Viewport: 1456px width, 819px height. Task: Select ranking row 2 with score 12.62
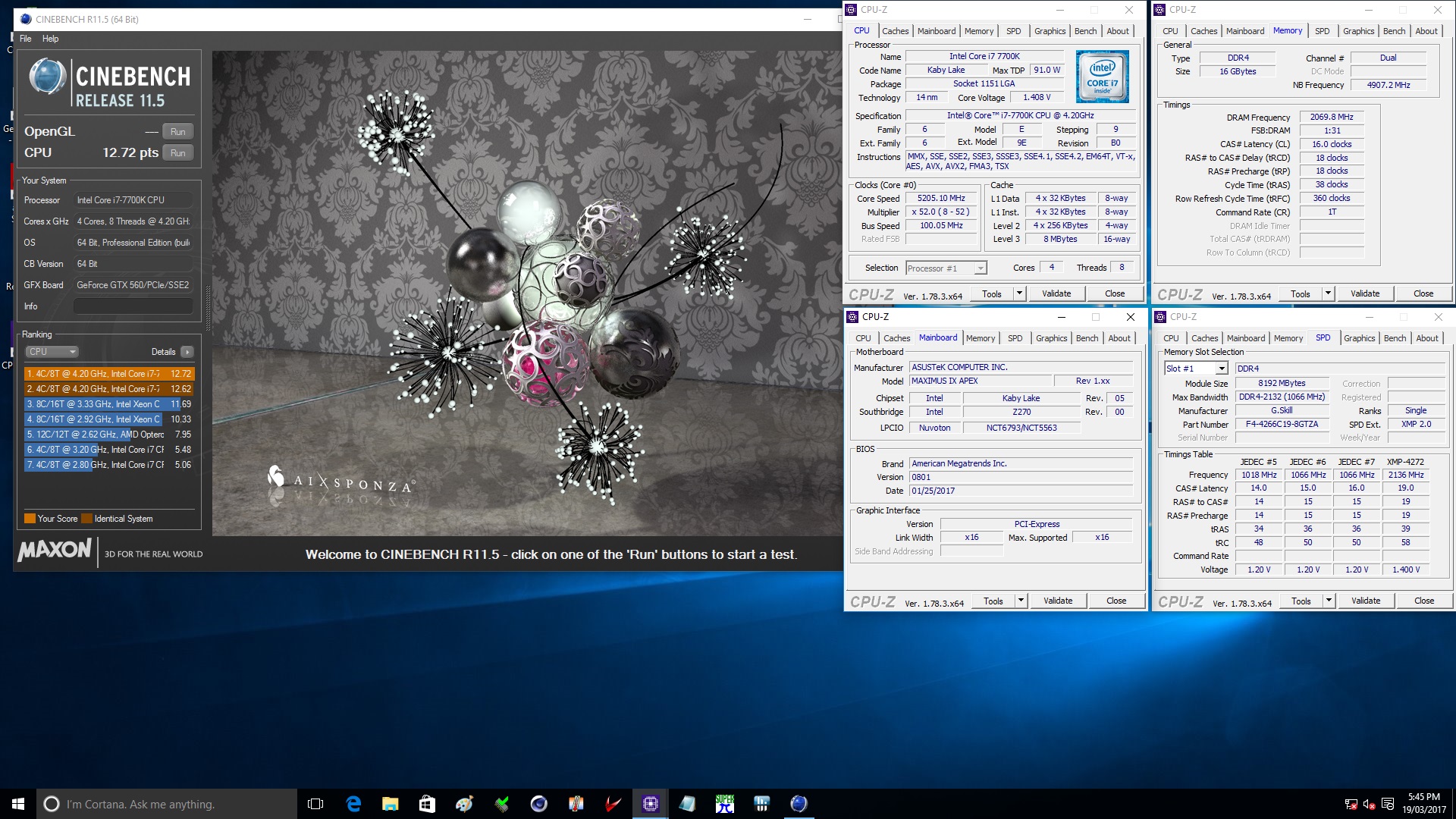coord(109,389)
